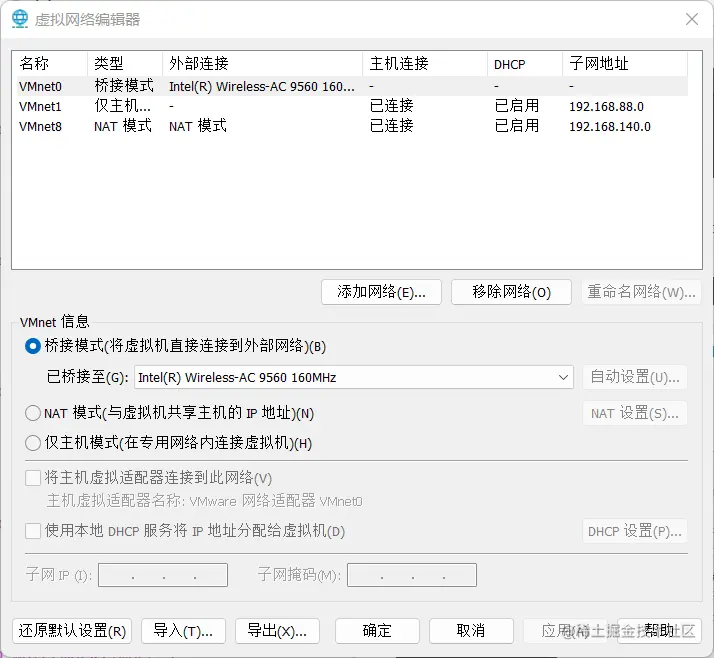Confirm with the 确定 button
Screen dimensions: 714x658
pos(377,631)
